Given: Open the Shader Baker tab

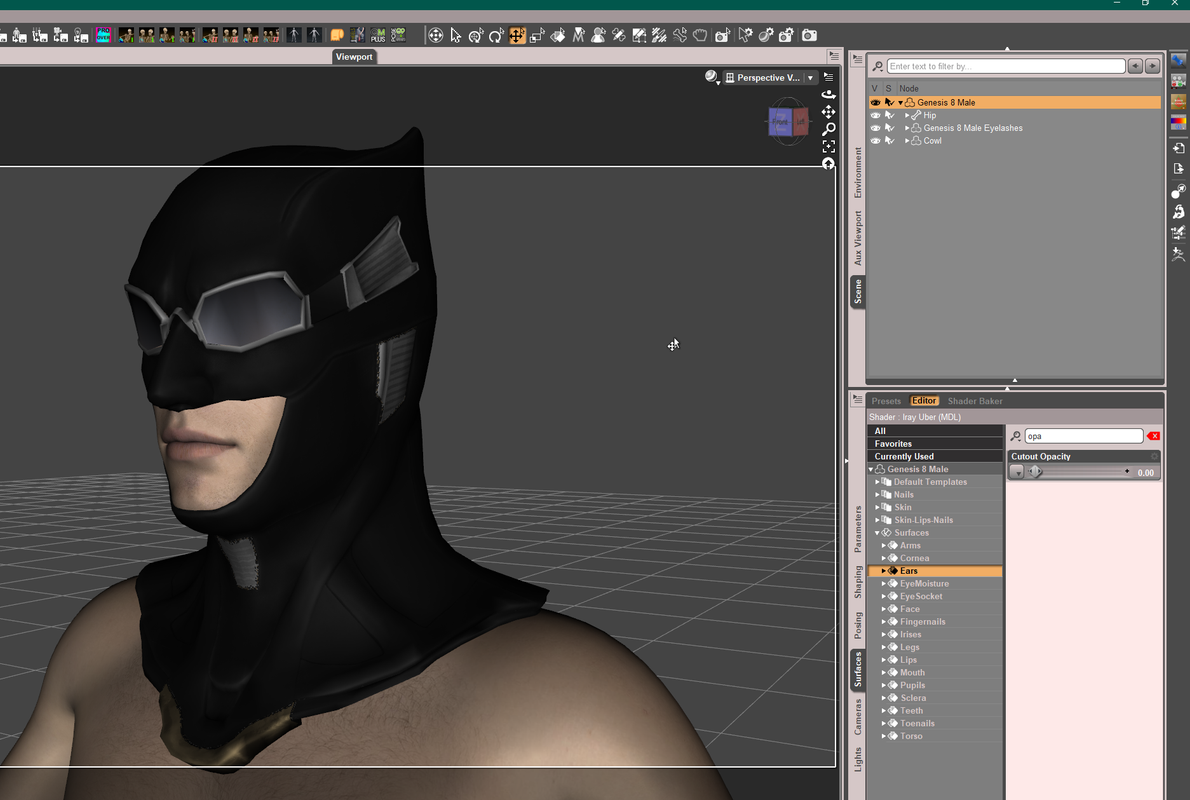Looking at the screenshot, I should (x=974, y=401).
